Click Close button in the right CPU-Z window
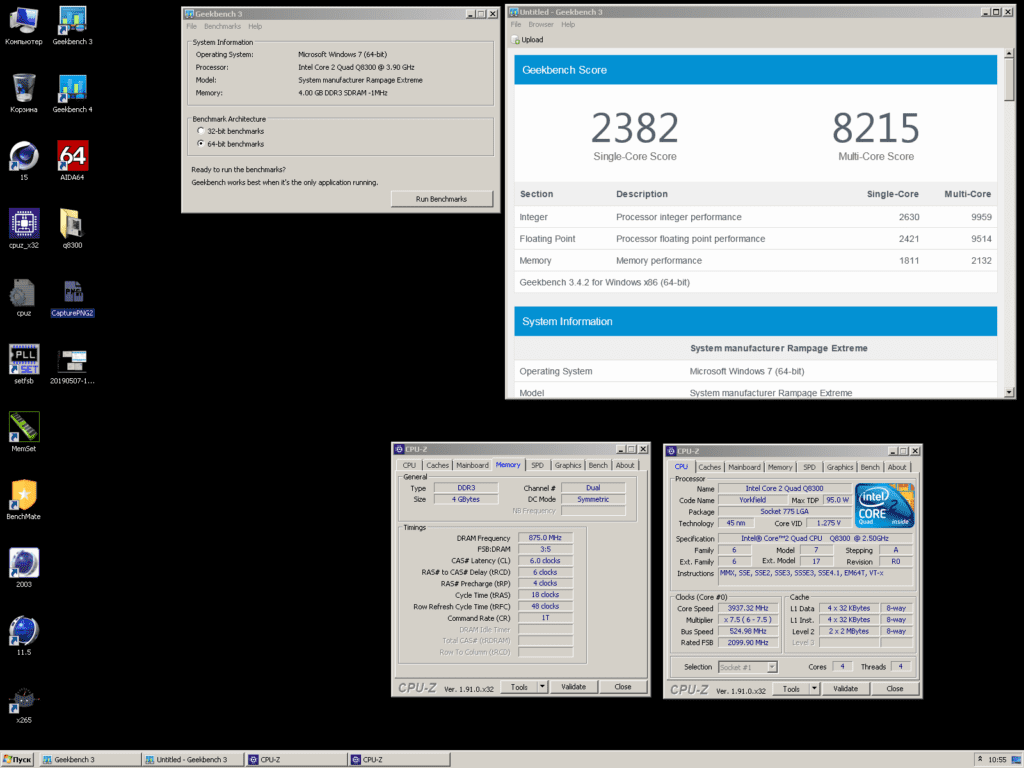Viewport: 1024px width, 768px height. tap(895, 689)
